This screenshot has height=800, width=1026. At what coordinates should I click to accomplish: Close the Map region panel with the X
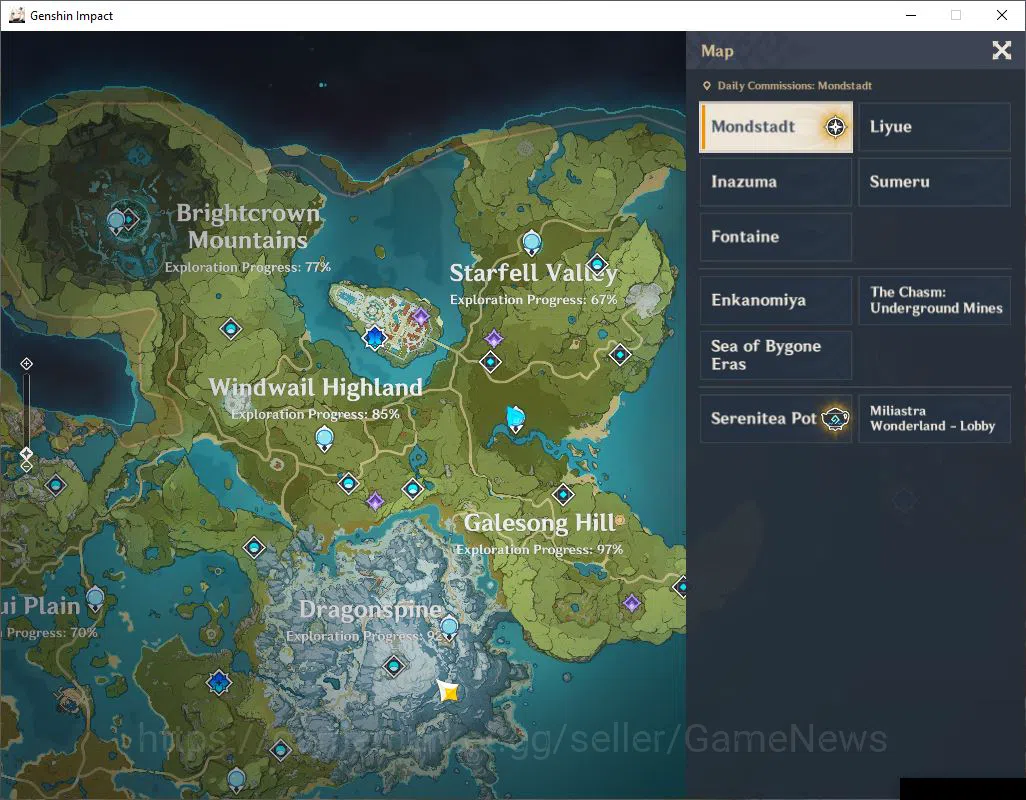point(1001,50)
